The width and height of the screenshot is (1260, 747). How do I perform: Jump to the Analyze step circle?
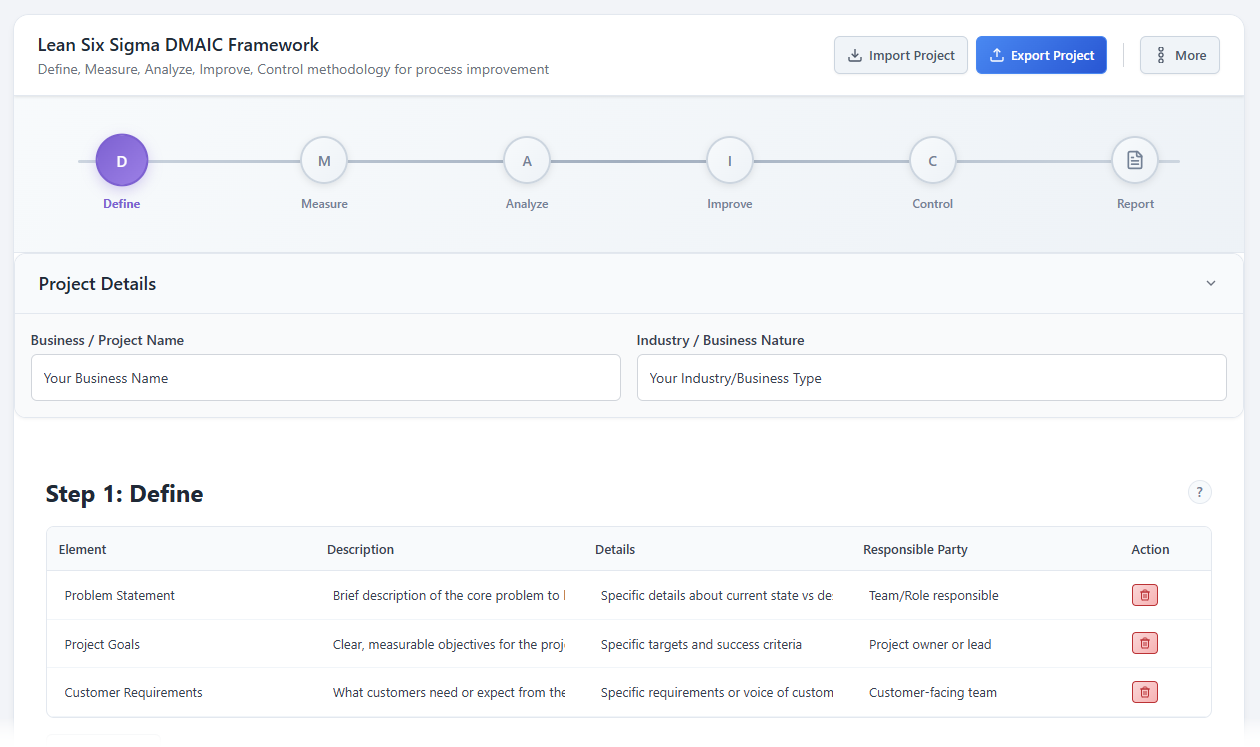pos(527,161)
